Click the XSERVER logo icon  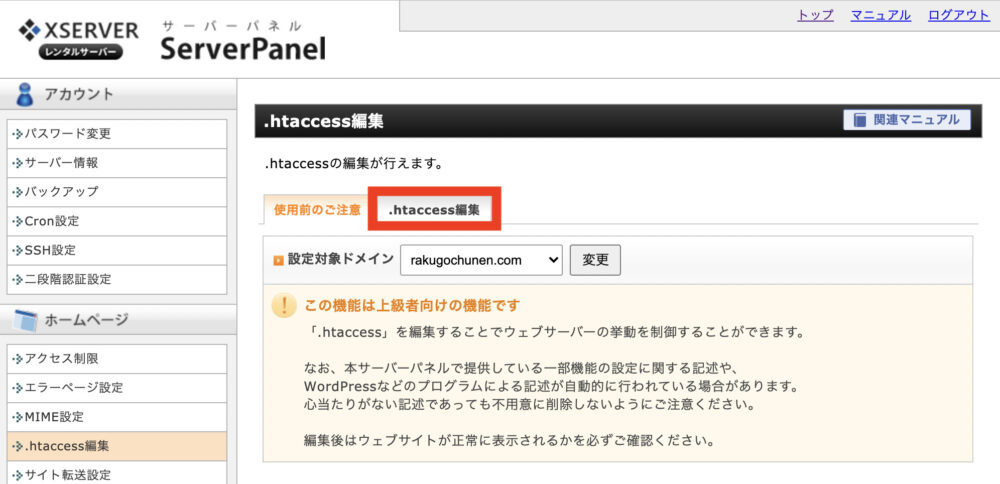[29, 30]
